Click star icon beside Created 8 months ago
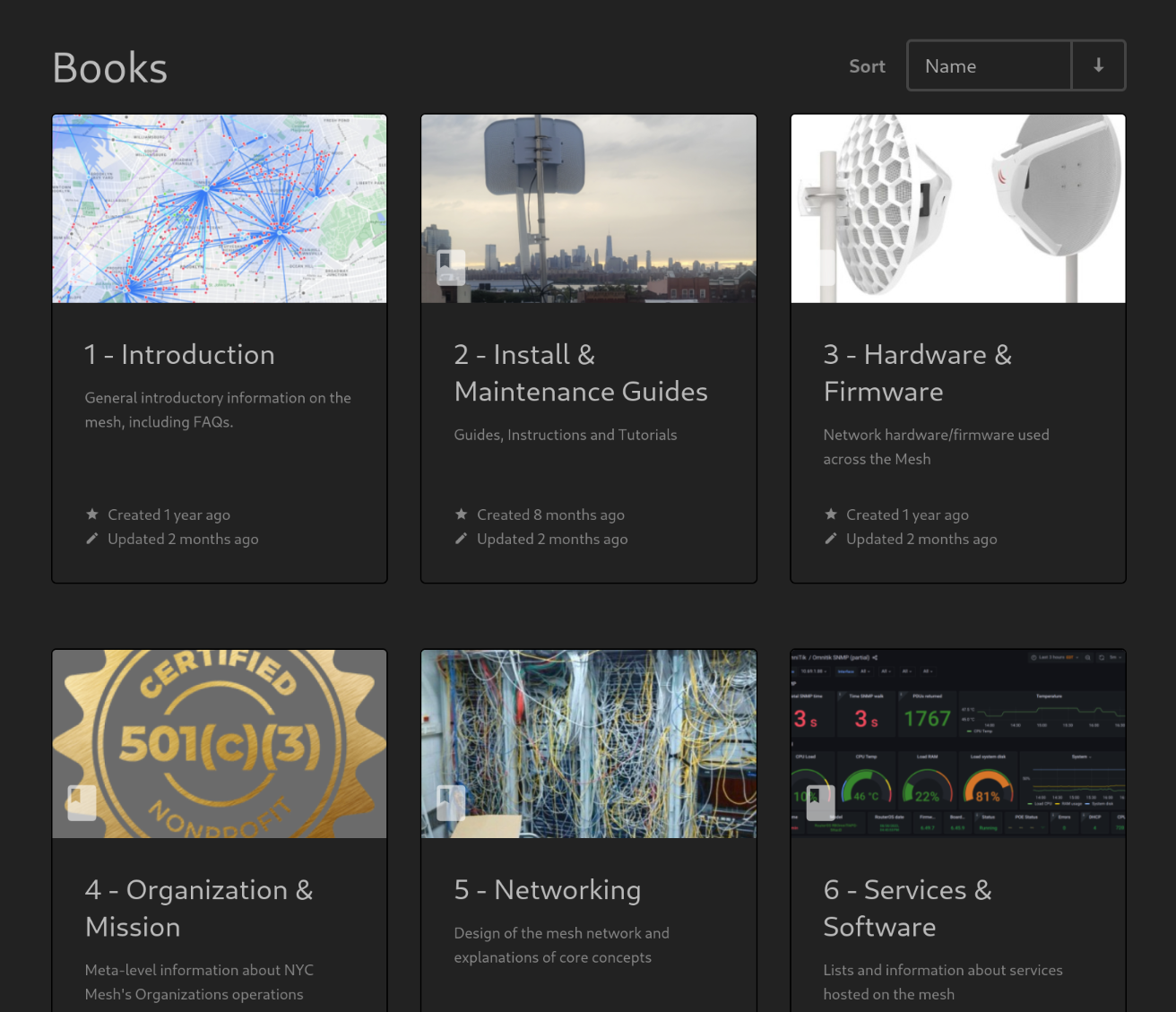The image size is (1176, 1012). click(x=461, y=515)
